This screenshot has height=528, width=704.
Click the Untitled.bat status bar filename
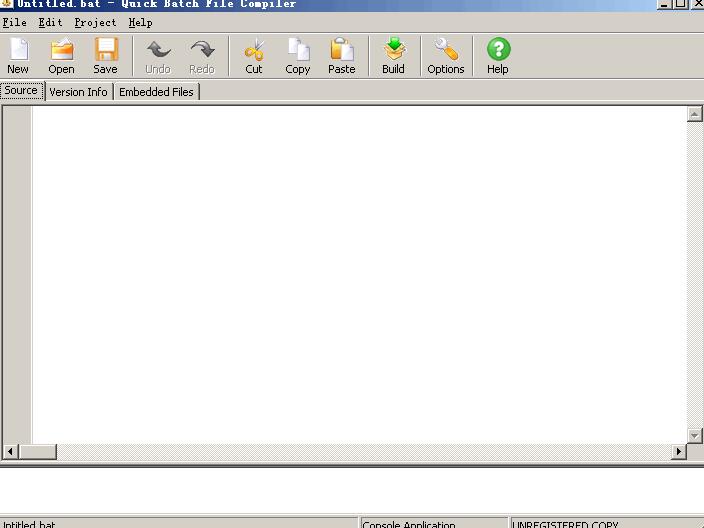(x=29, y=524)
